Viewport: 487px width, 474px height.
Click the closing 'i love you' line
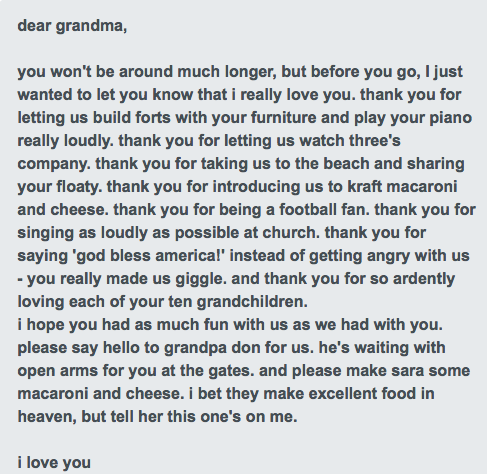coord(54,462)
